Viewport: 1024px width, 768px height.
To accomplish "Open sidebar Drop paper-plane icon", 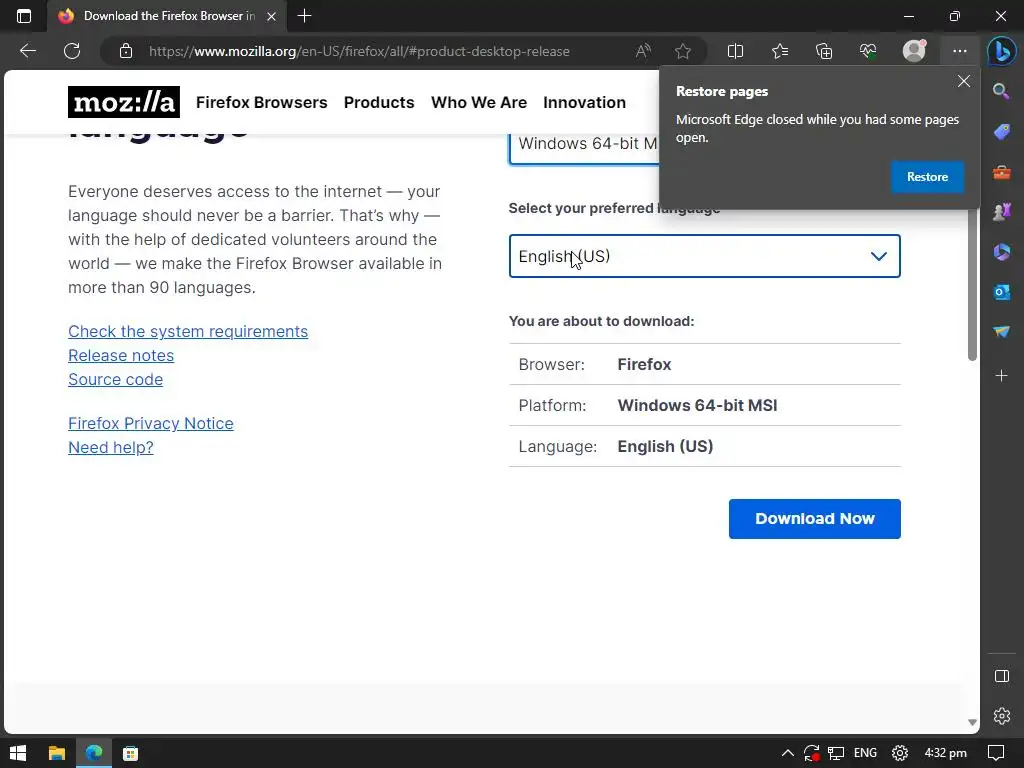I will click(1001, 332).
